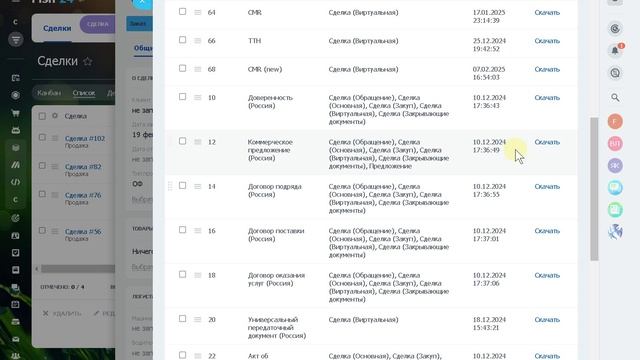Click the double-slash icon in left sidebar

point(16,165)
